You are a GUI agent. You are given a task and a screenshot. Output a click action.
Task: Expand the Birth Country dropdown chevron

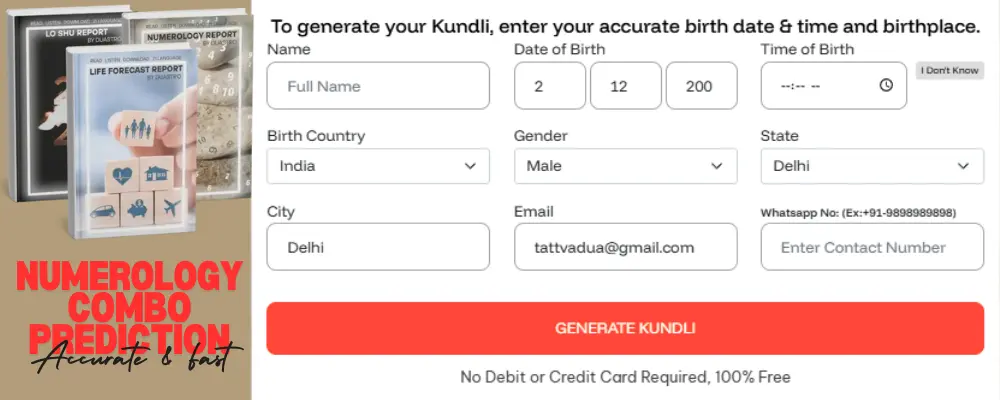tap(470, 166)
